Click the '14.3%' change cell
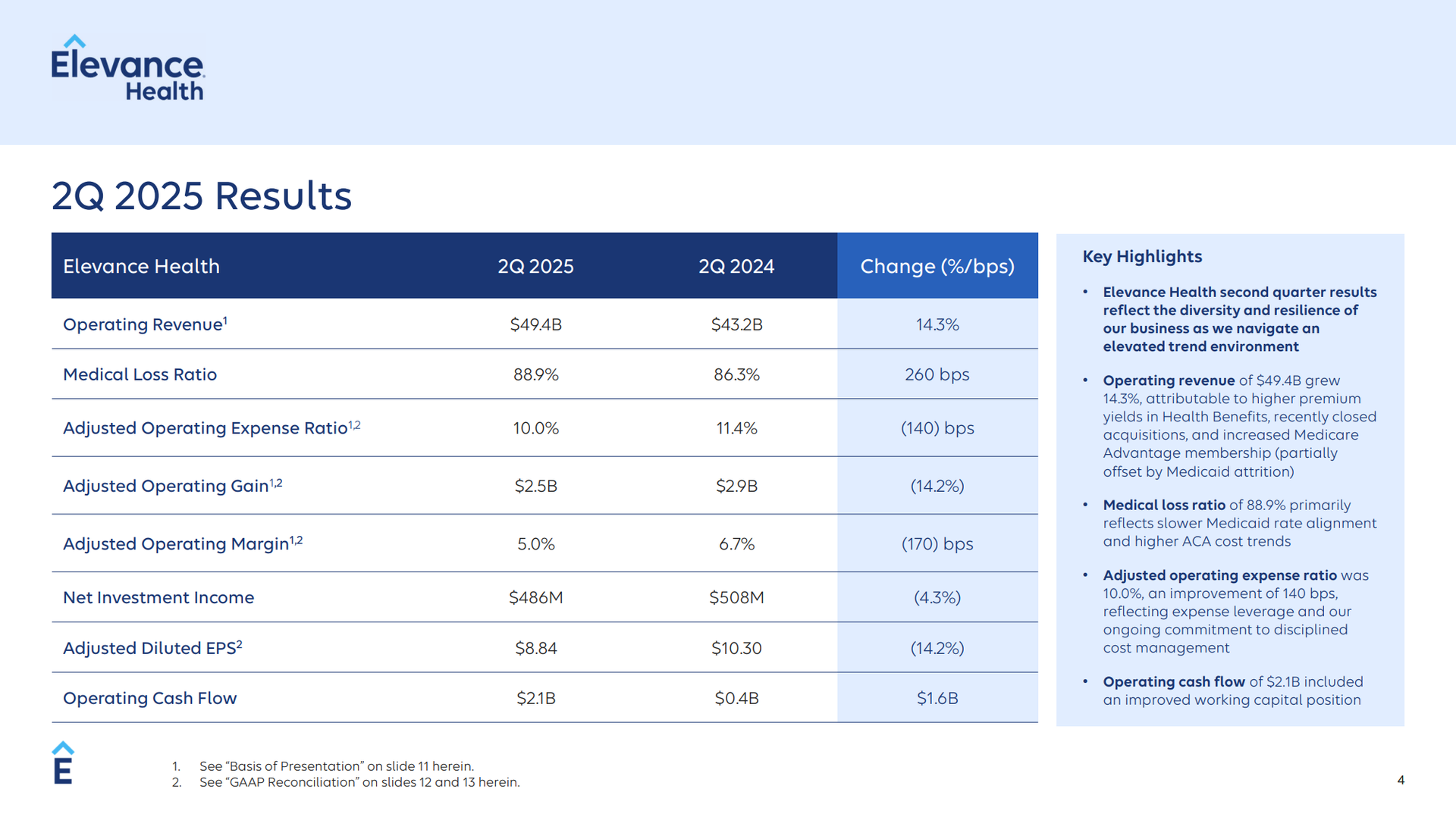The height and width of the screenshot is (814, 1456). pyautogui.click(x=937, y=324)
